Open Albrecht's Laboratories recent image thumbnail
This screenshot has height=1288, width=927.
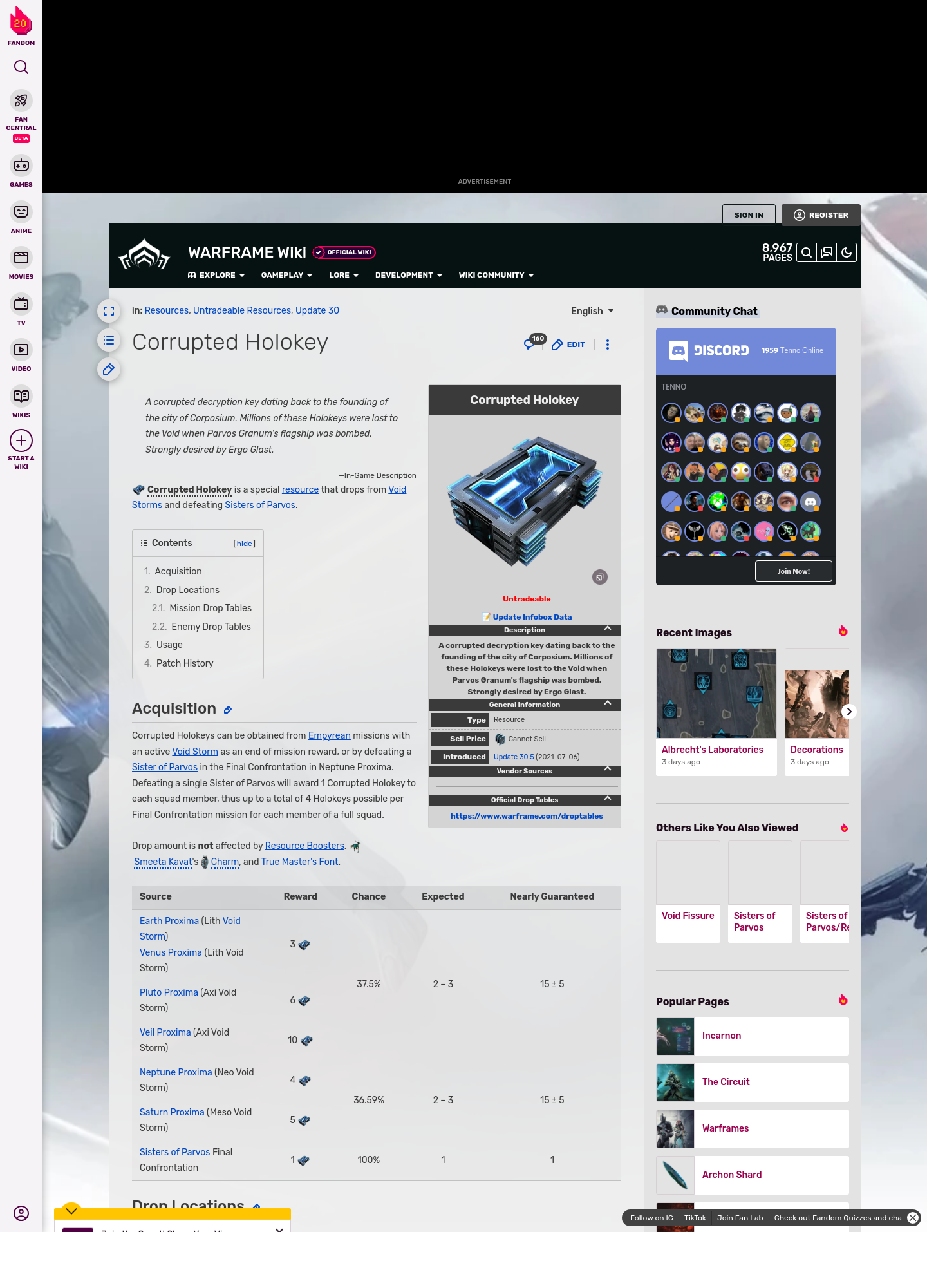[716, 693]
